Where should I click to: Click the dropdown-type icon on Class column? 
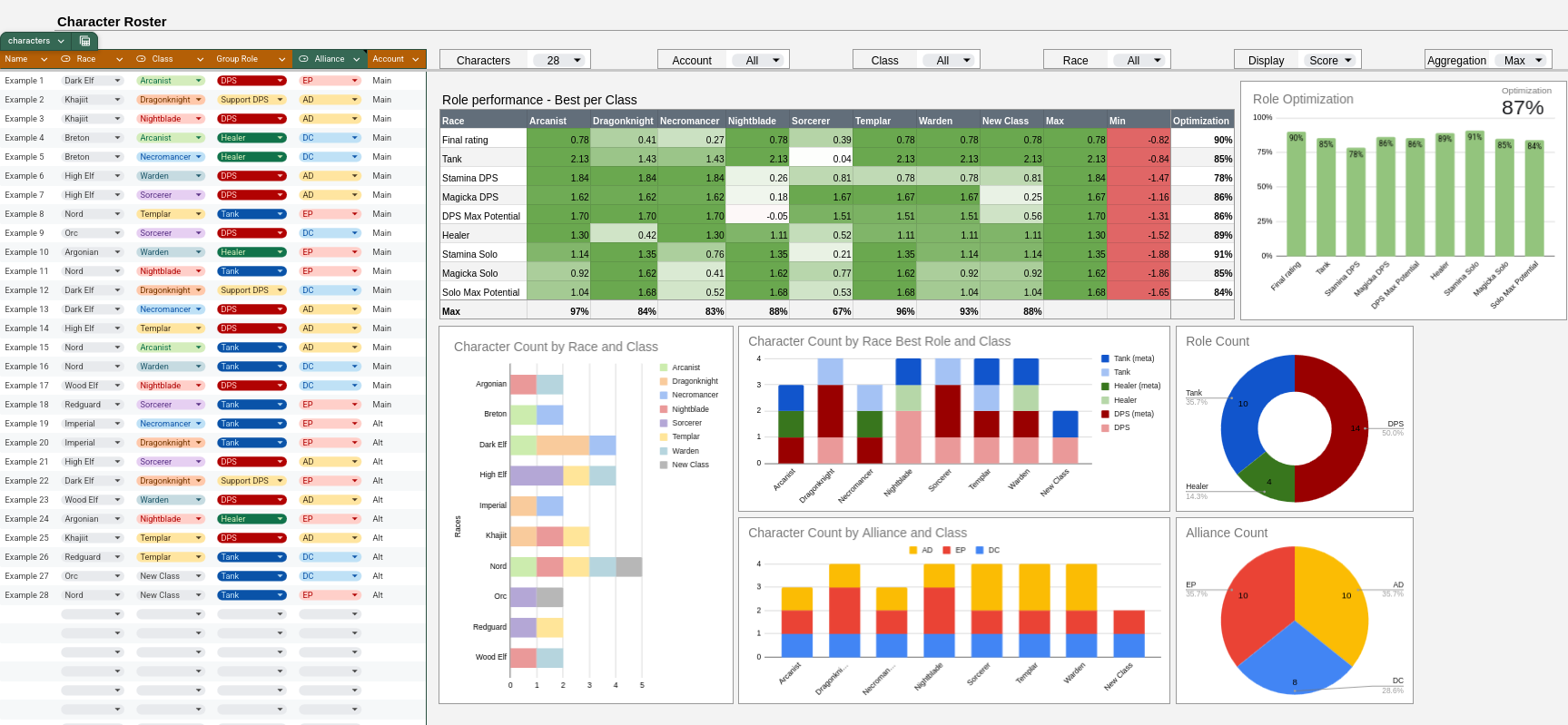(141, 59)
